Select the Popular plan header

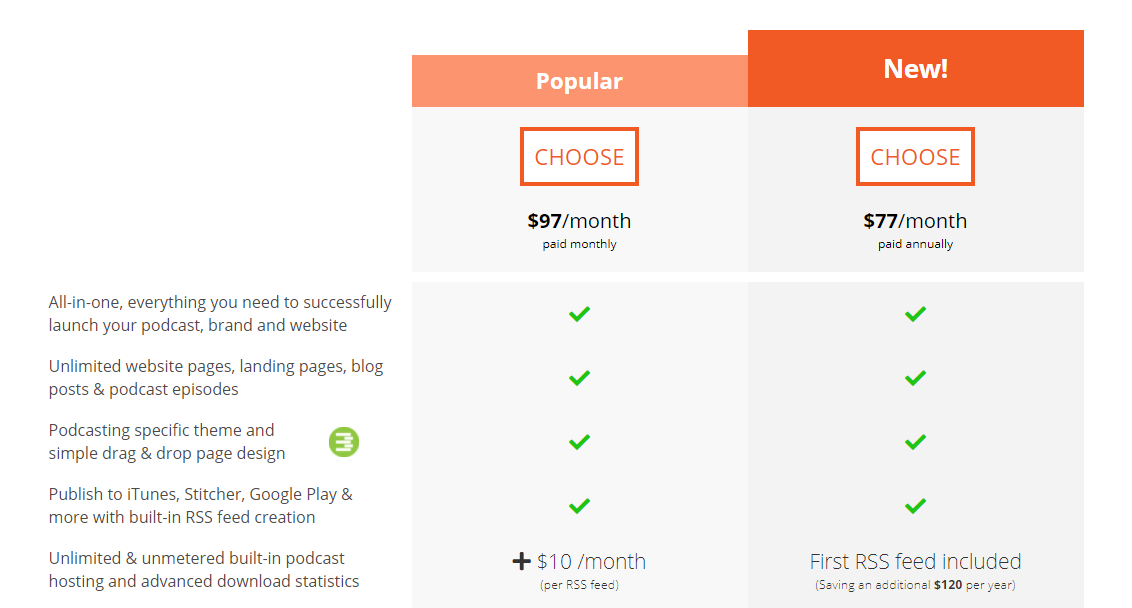coord(579,80)
